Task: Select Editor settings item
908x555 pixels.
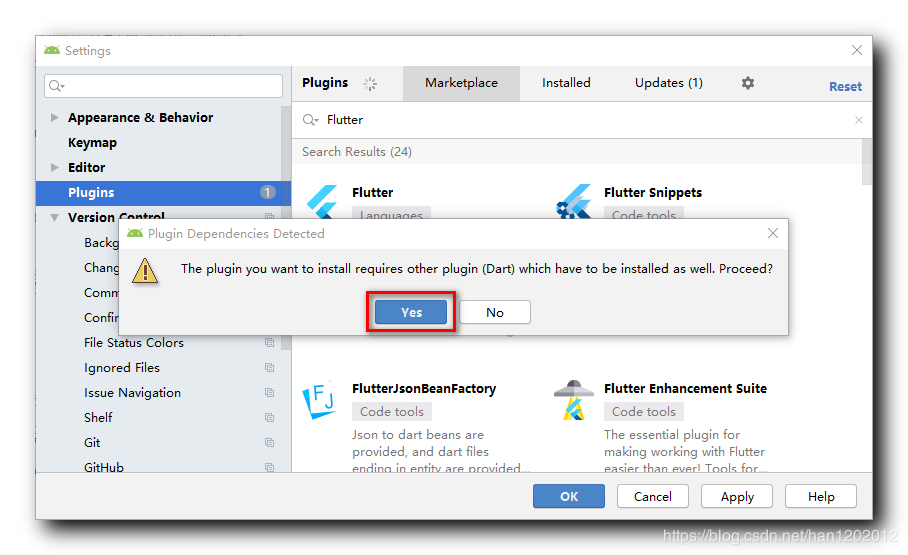Action: [86, 167]
